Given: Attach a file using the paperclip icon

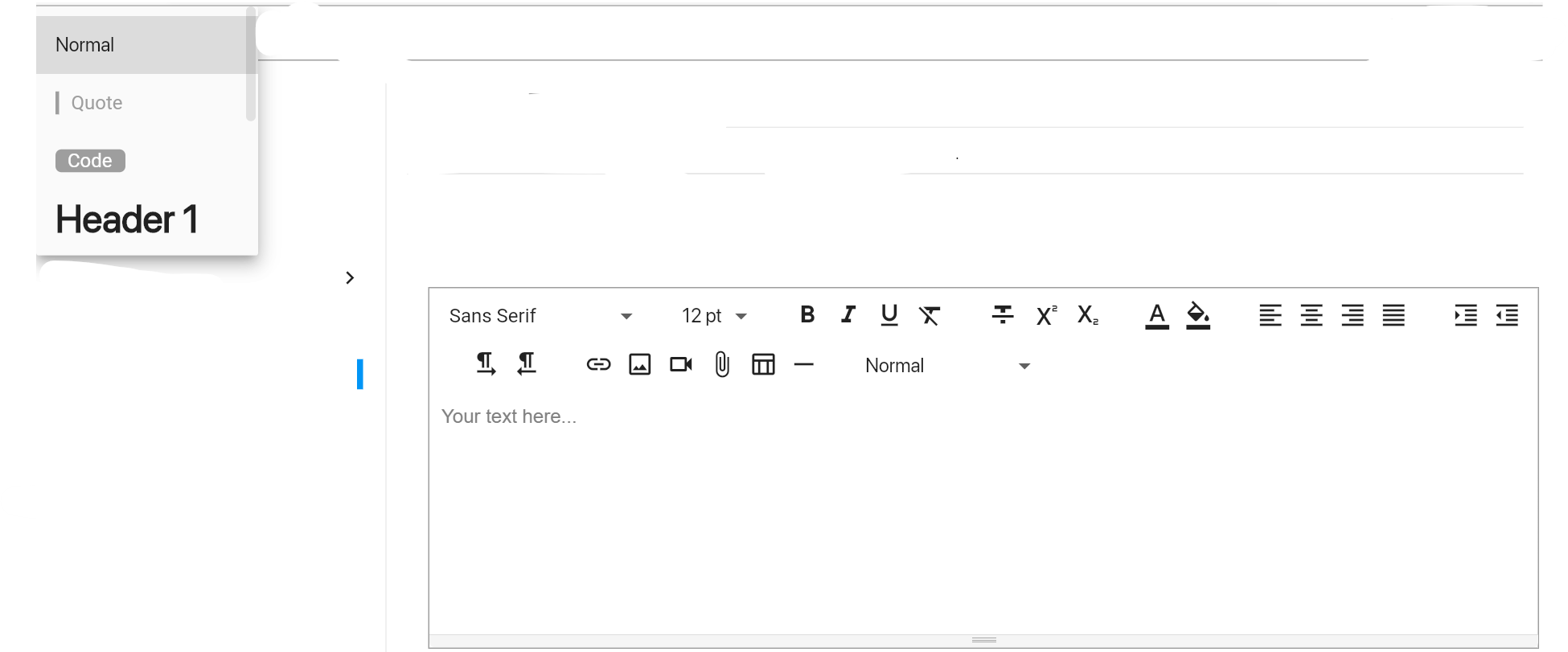Looking at the screenshot, I should pos(721,364).
